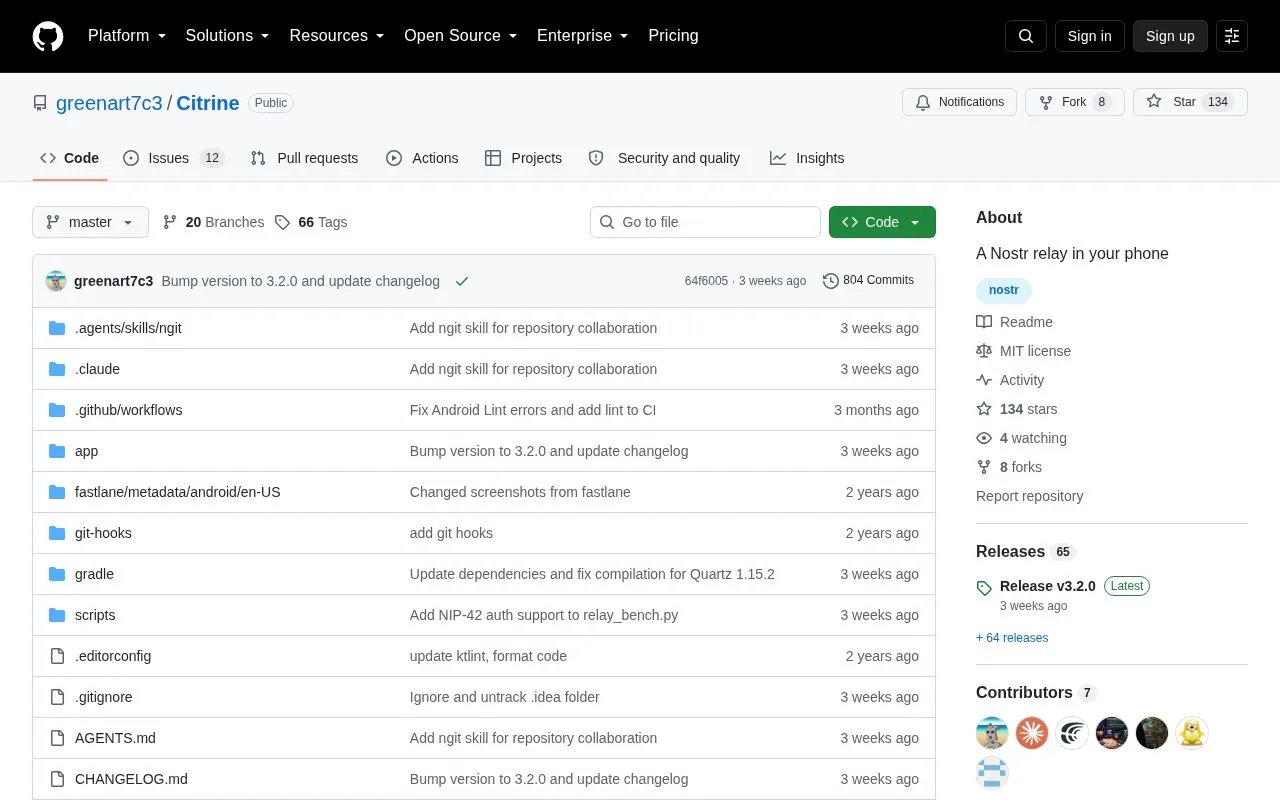Open the orange starburst contributor avatar
Image resolution: width=1280 pixels, height=800 pixels.
point(1032,733)
